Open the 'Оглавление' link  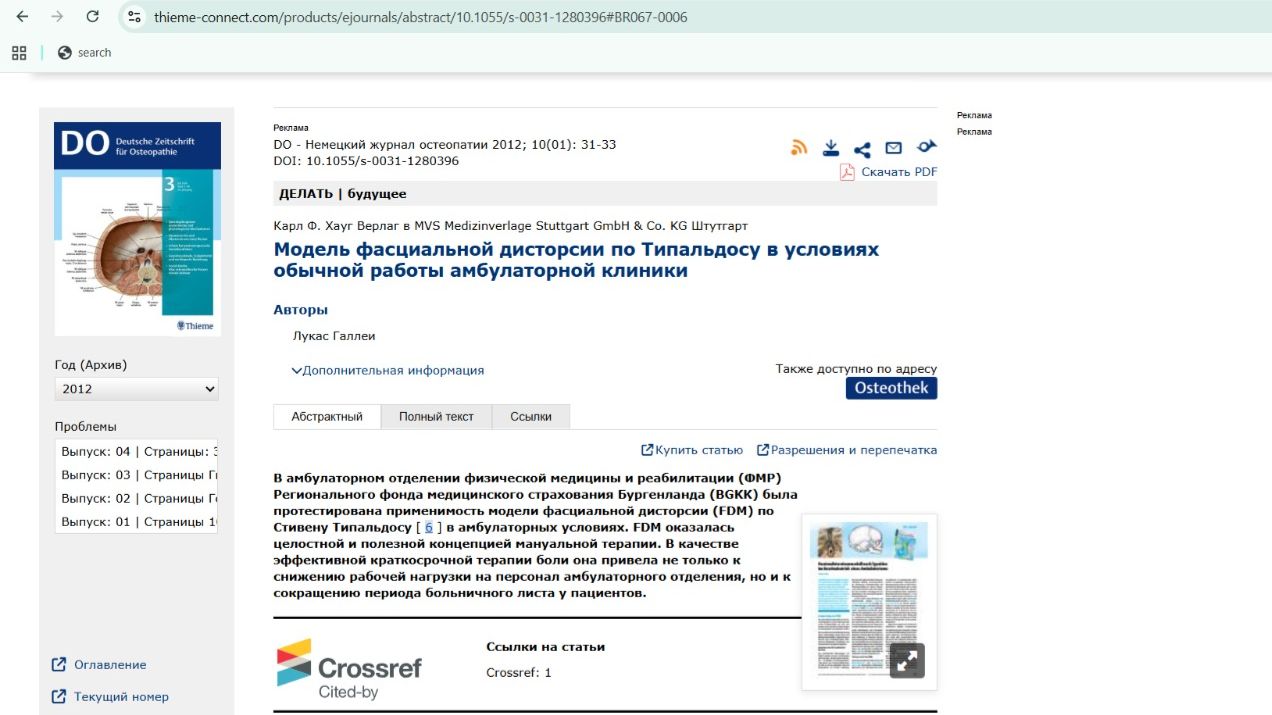[110, 665]
